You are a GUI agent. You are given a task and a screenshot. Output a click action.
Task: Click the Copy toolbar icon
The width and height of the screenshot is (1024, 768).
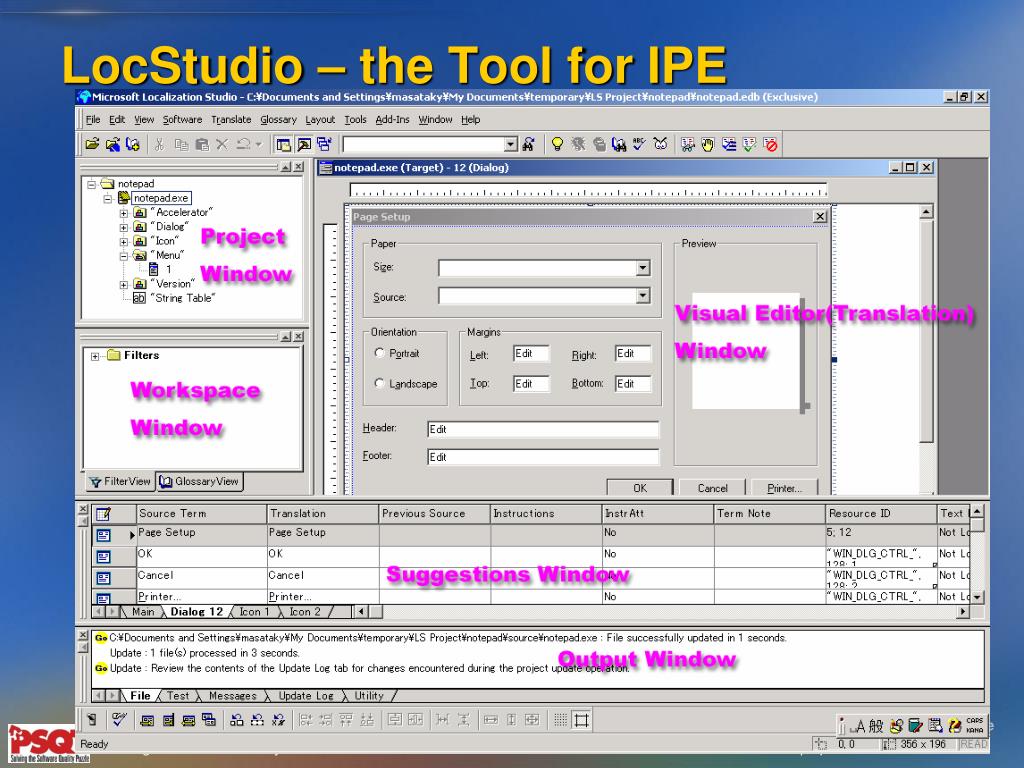(x=181, y=144)
